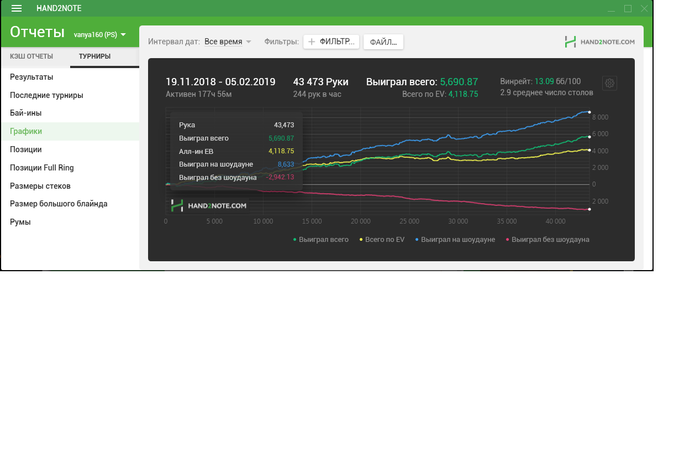Toggle the 'Выиграл всего' legend series
Image resolution: width=700 pixels, height=450 pixels.
click(x=320, y=240)
